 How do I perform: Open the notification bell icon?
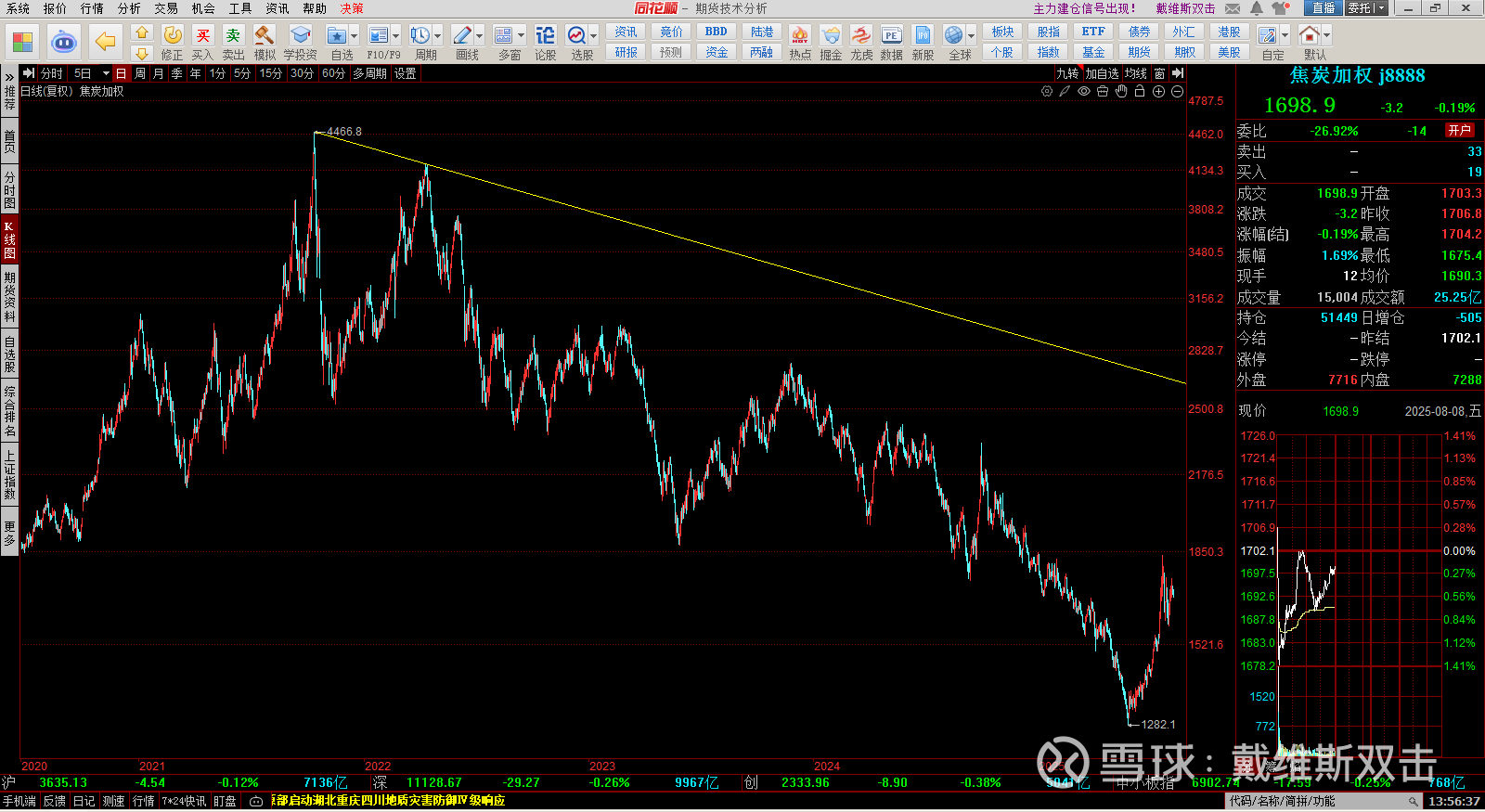[x=1257, y=8]
